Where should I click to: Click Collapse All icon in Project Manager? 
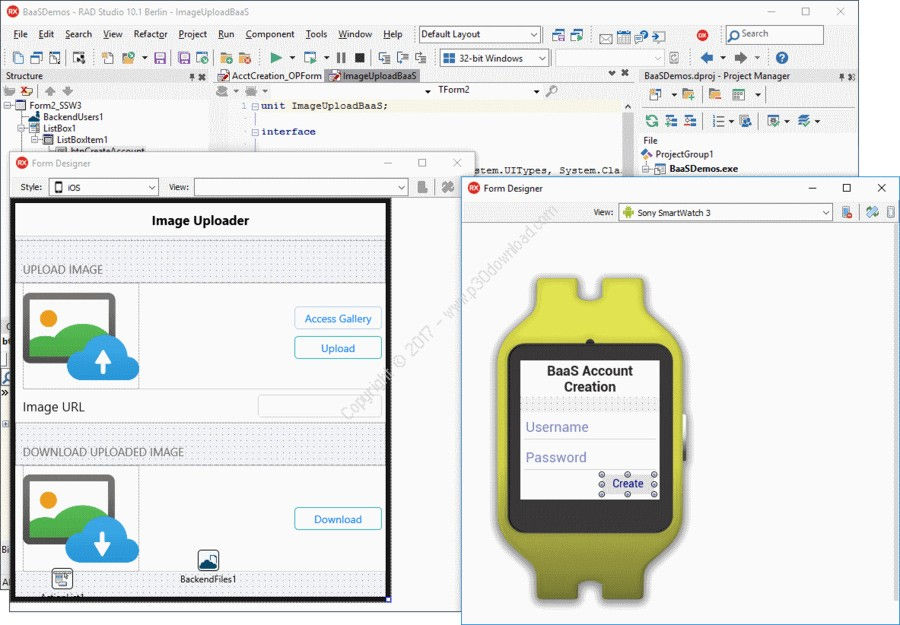(x=689, y=121)
